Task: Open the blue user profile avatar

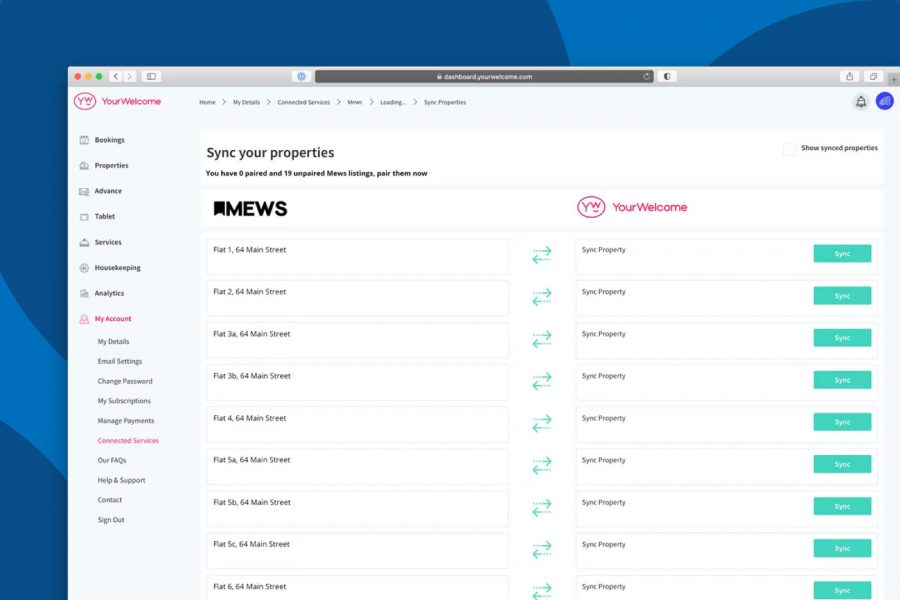Action: click(x=885, y=101)
